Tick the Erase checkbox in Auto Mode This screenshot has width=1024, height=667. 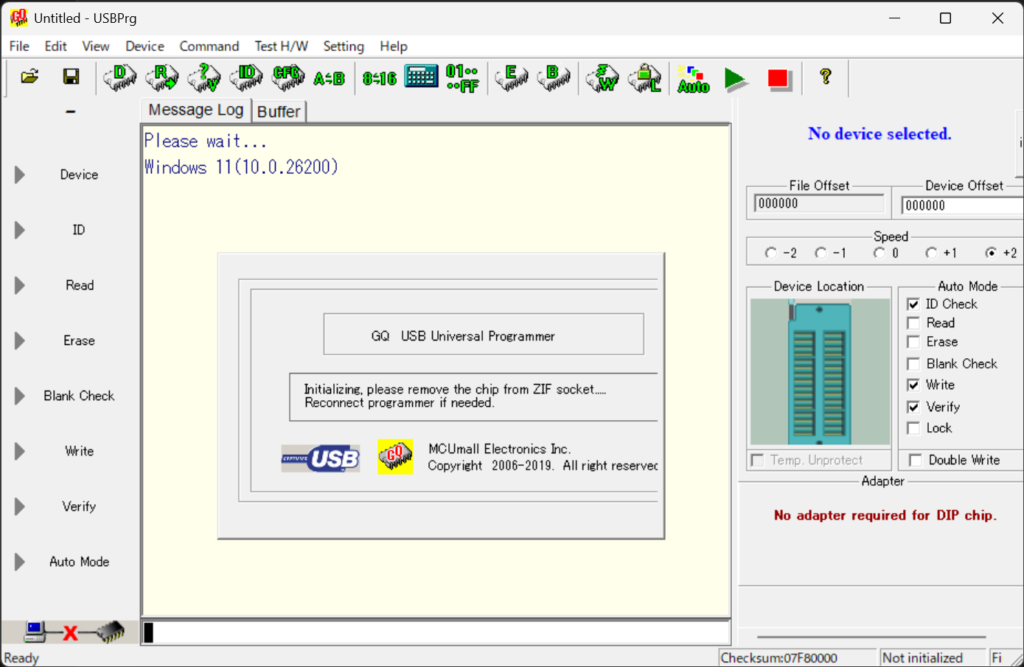point(913,342)
